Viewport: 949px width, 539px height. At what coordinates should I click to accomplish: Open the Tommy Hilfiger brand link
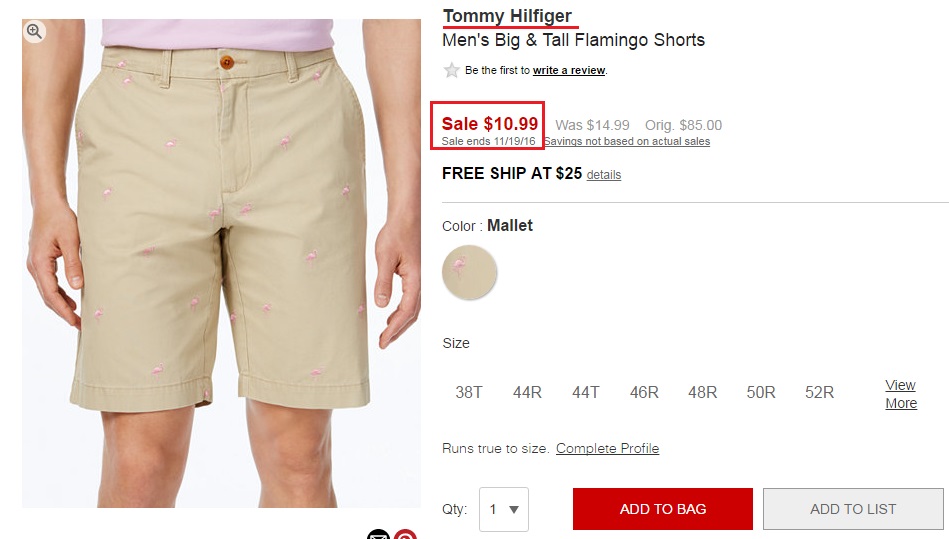point(507,16)
